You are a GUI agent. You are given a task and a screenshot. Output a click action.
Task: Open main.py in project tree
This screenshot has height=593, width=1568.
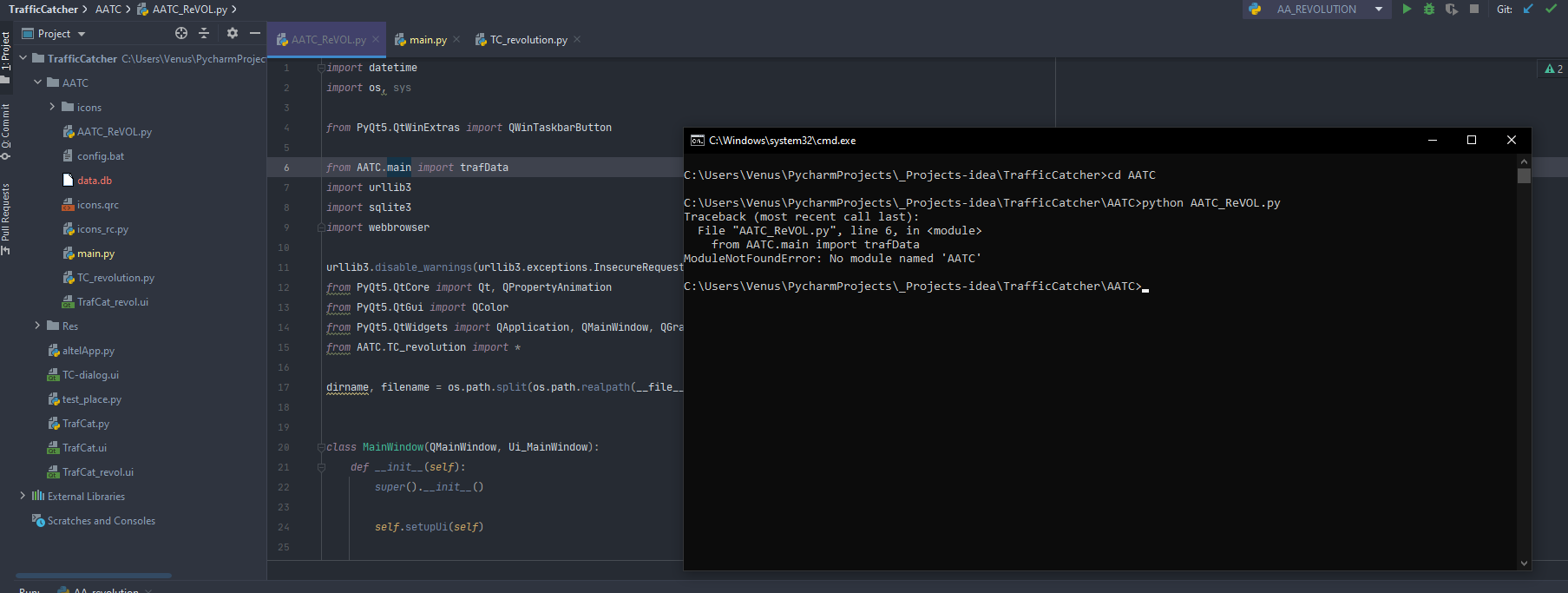coord(95,253)
